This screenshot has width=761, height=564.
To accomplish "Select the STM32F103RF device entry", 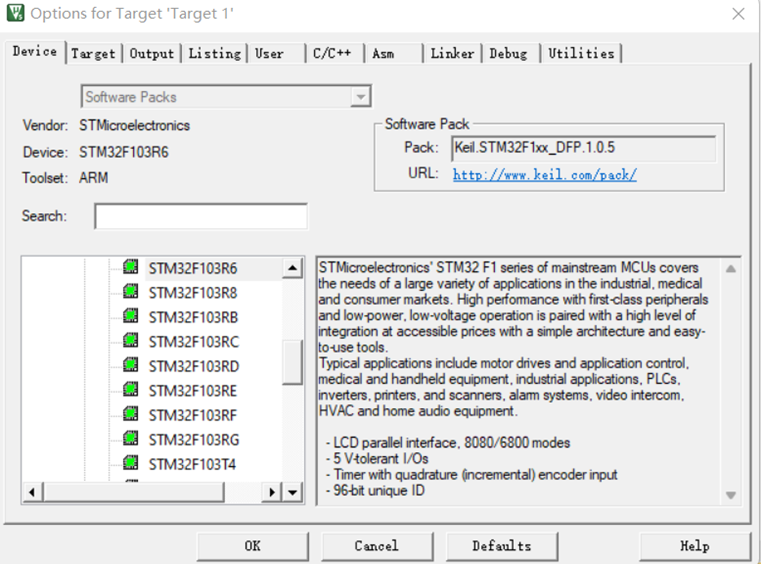I will [193, 415].
